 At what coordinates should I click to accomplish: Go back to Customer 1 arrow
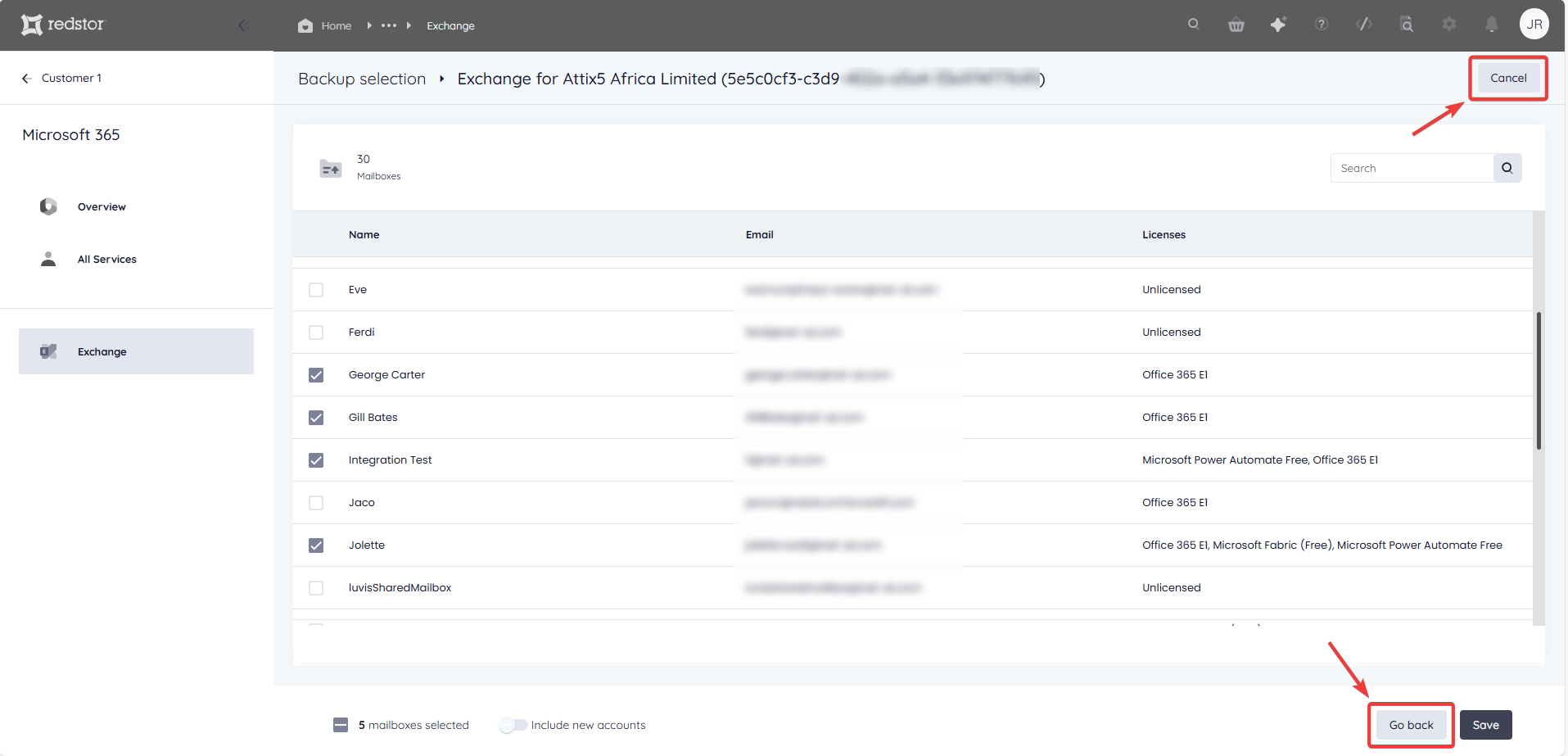(x=27, y=78)
